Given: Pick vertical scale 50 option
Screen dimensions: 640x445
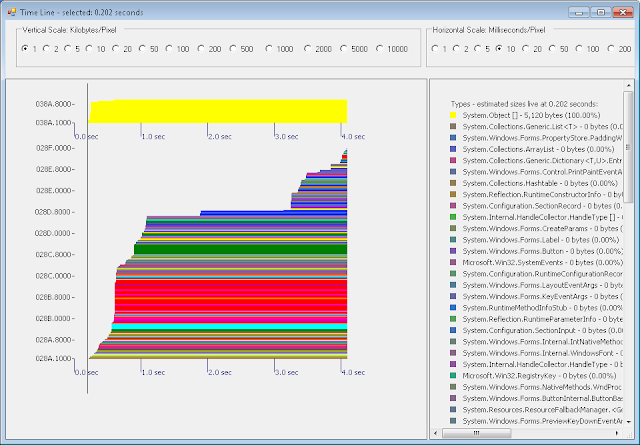Looking at the screenshot, I should point(142,49).
